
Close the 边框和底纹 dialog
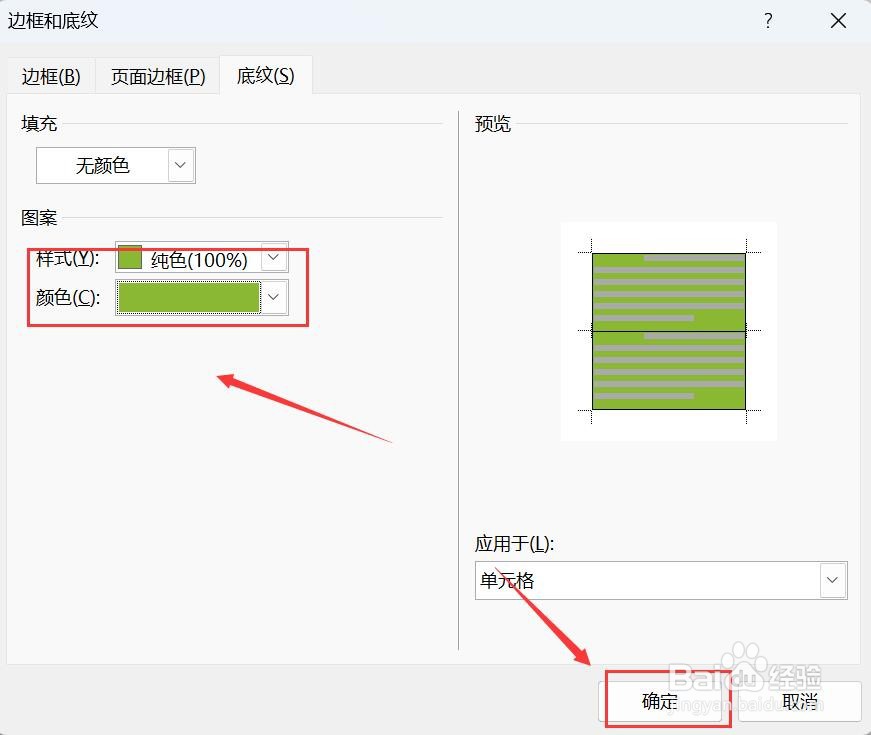coord(837,20)
